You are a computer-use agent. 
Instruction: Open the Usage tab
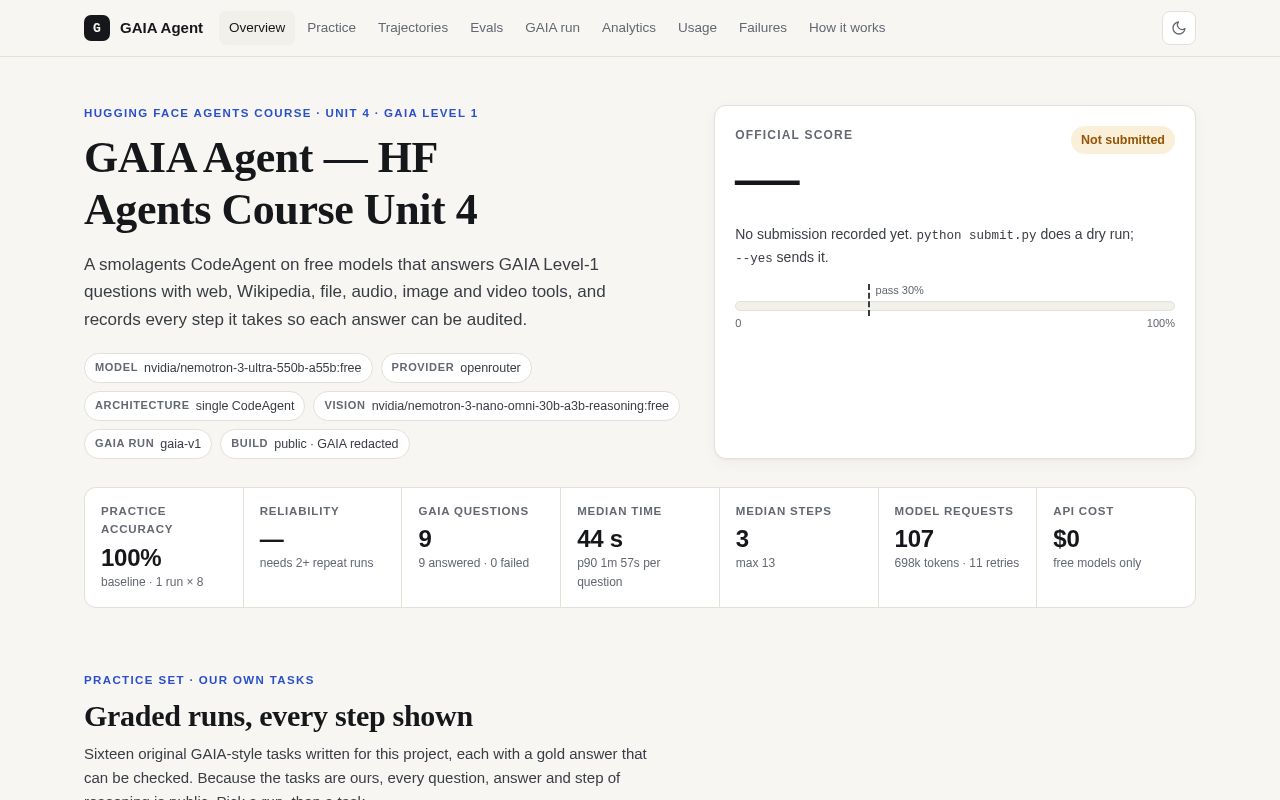(697, 28)
